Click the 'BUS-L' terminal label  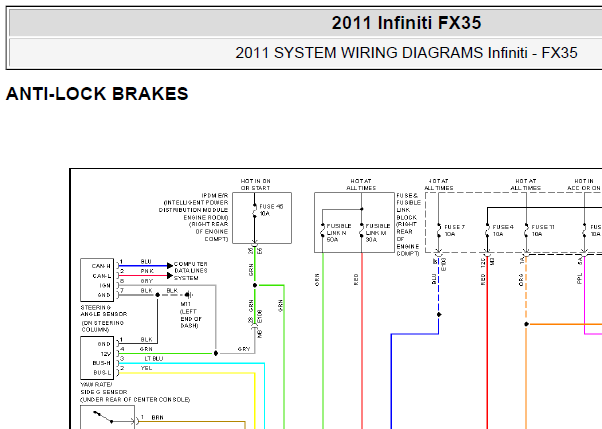point(102,373)
